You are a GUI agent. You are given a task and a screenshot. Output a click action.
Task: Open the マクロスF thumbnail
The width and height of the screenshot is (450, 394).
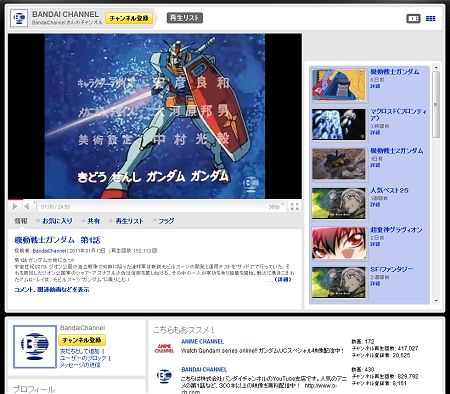[339, 124]
